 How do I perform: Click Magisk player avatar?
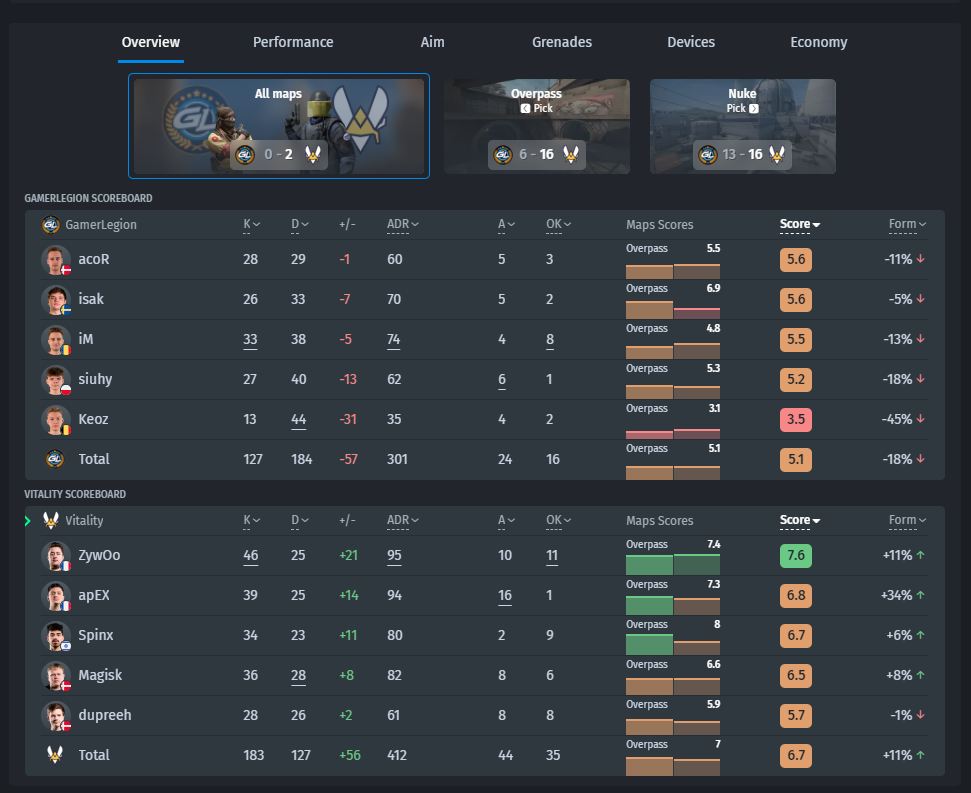coord(55,675)
